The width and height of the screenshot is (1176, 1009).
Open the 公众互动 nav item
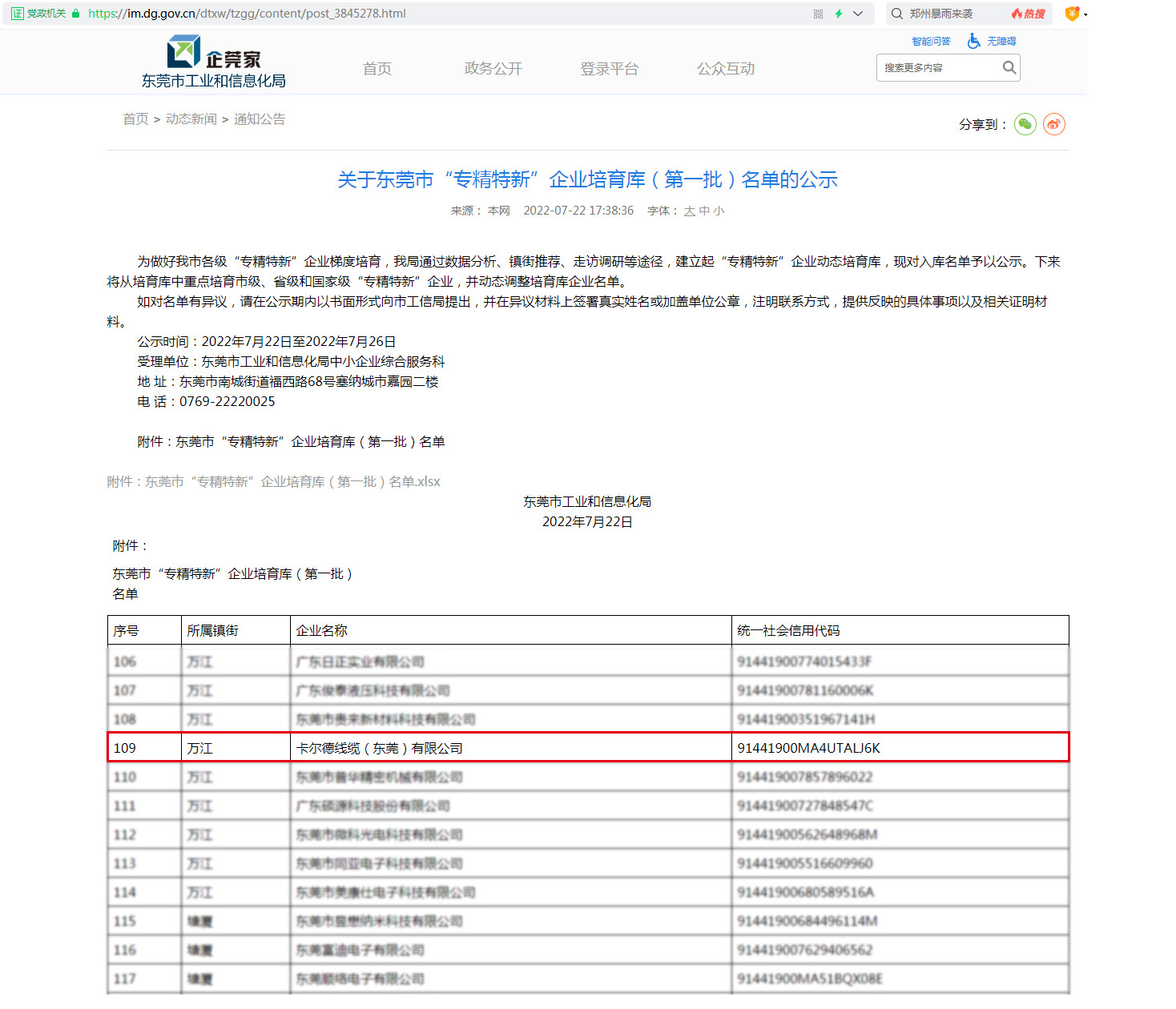tap(725, 69)
